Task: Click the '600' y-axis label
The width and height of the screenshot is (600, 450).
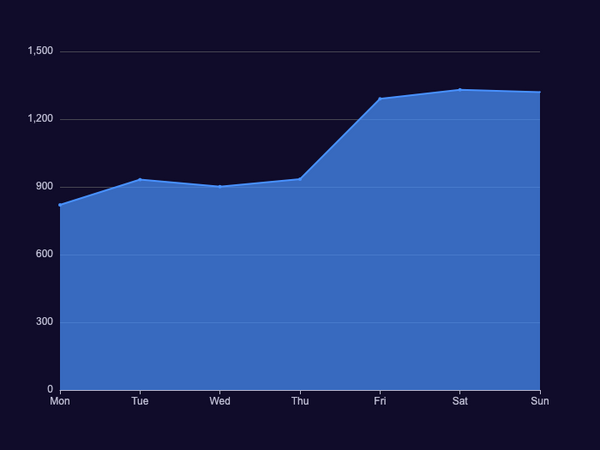Action: pyautogui.click(x=44, y=254)
